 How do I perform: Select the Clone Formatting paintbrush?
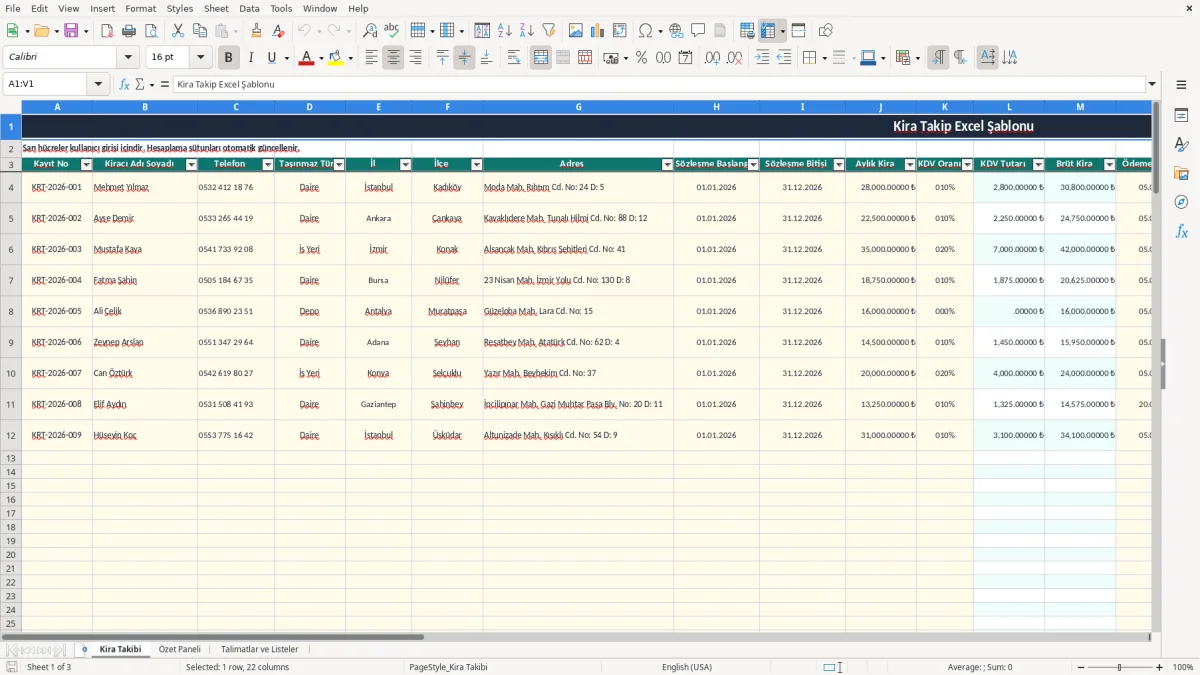(256, 31)
